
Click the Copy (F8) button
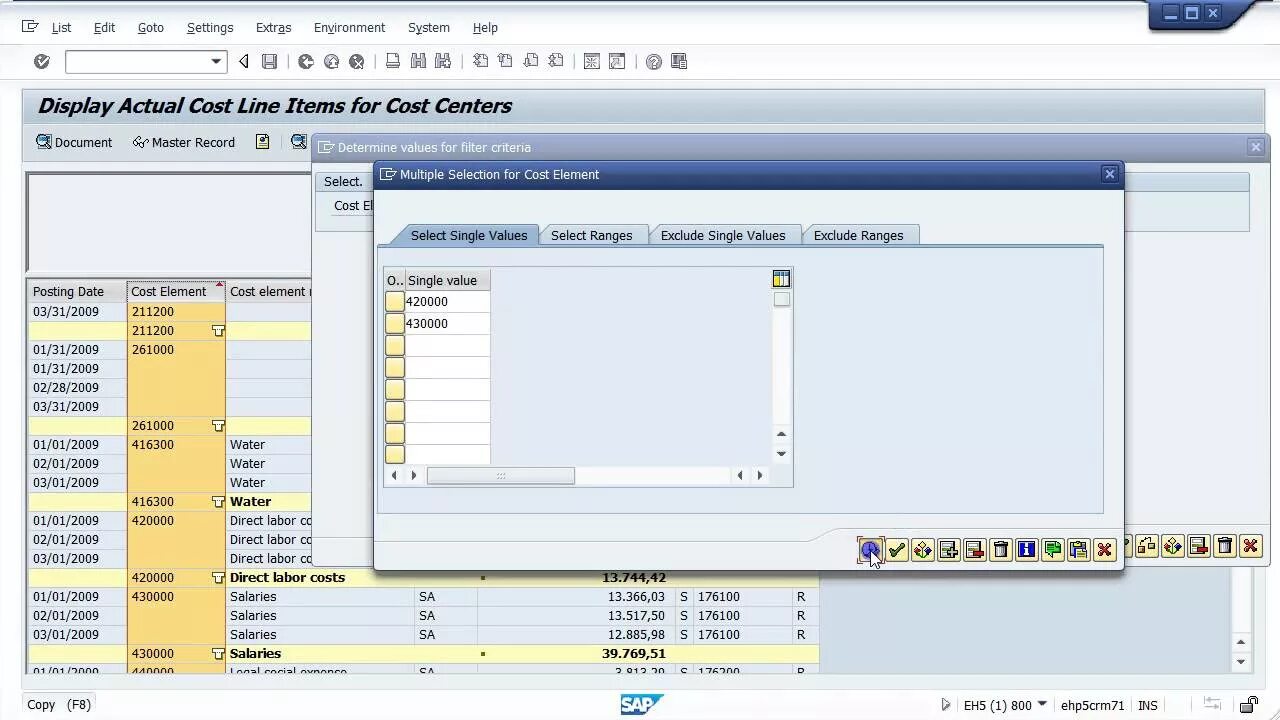(57, 704)
